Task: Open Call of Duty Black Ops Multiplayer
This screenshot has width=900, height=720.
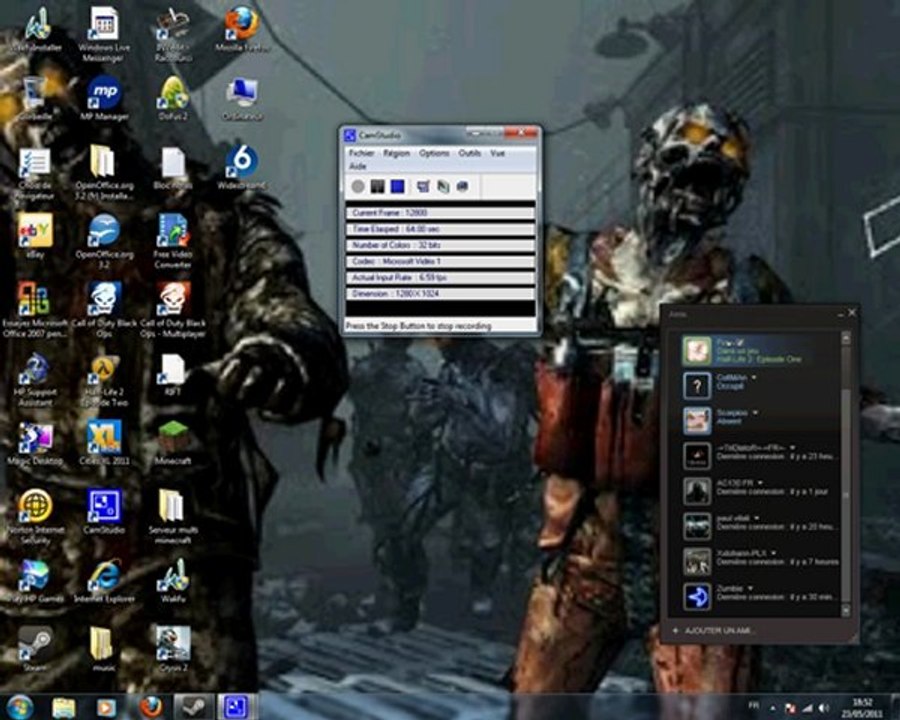Action: coord(173,310)
